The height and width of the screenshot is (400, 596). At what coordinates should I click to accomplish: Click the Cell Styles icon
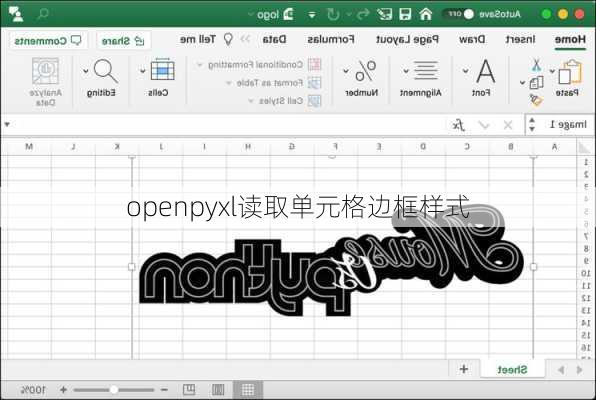314,101
